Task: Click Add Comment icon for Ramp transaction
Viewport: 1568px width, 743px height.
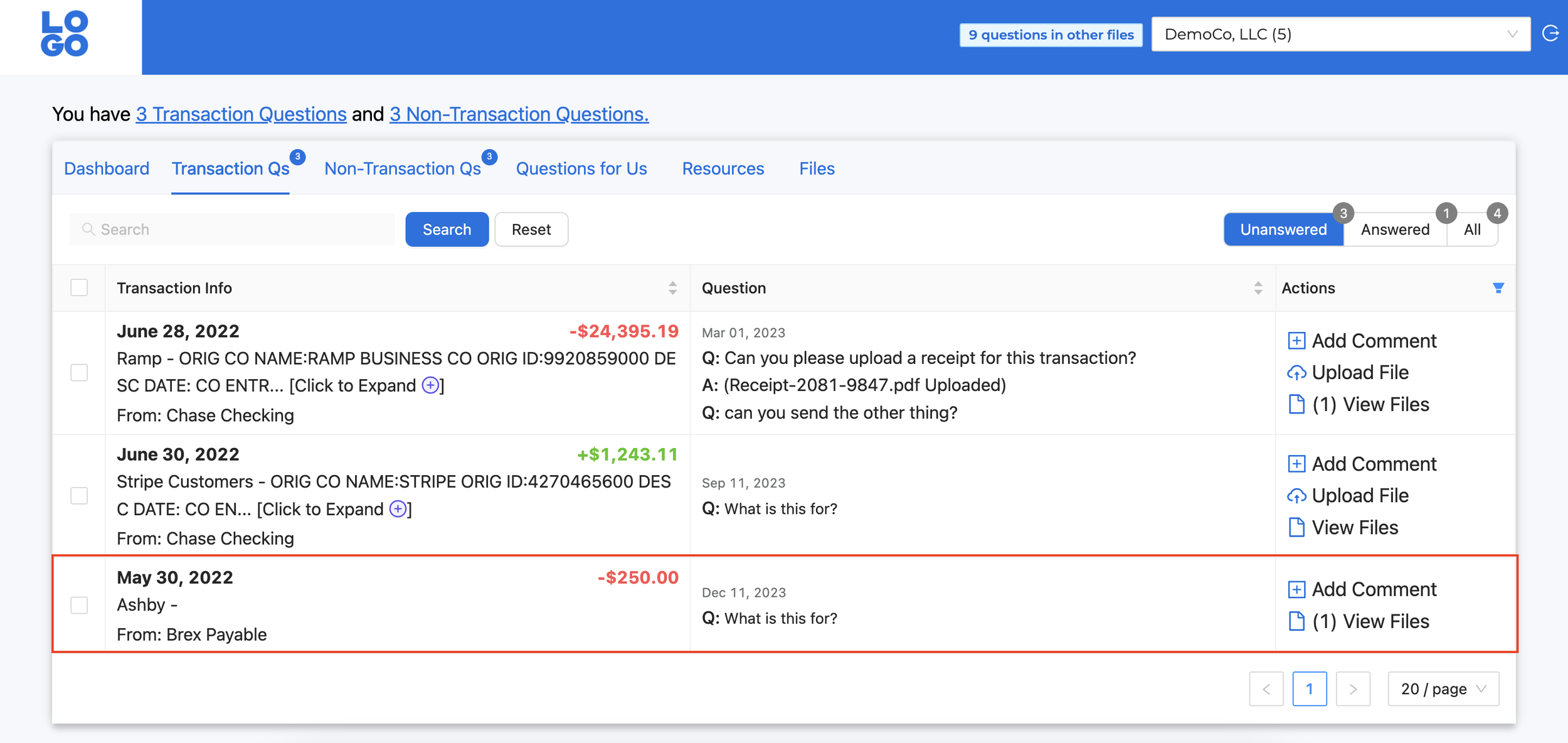Action: tap(1296, 341)
